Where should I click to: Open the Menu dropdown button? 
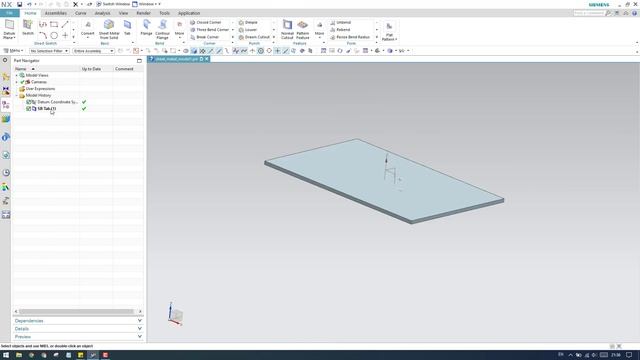(13, 51)
